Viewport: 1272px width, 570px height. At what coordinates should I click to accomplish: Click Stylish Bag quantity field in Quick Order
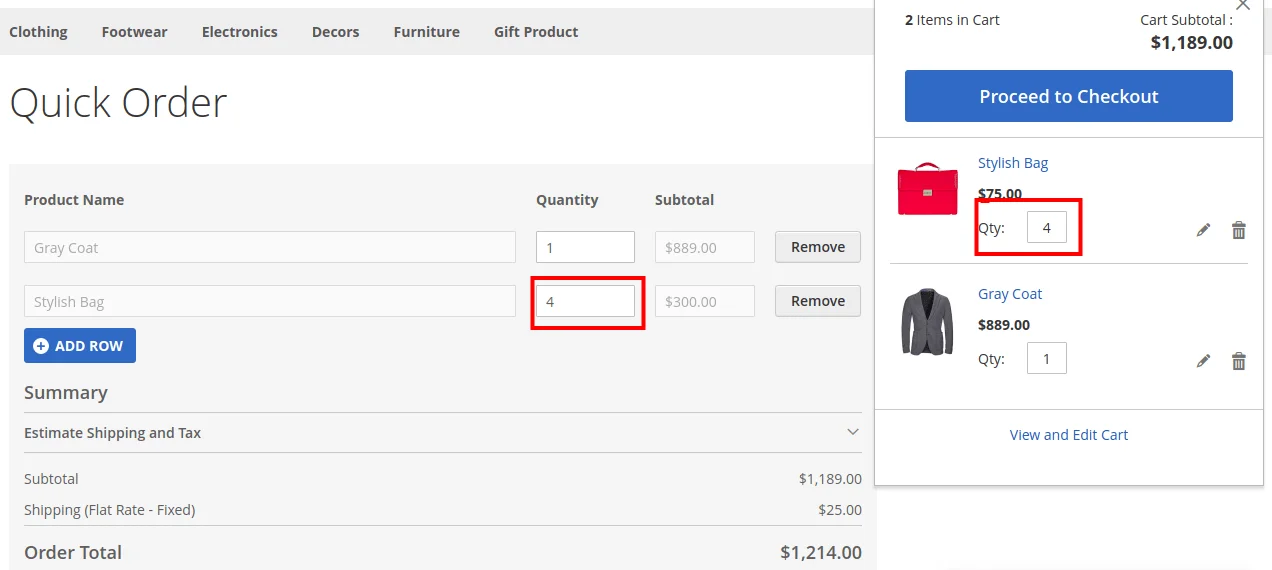585,301
